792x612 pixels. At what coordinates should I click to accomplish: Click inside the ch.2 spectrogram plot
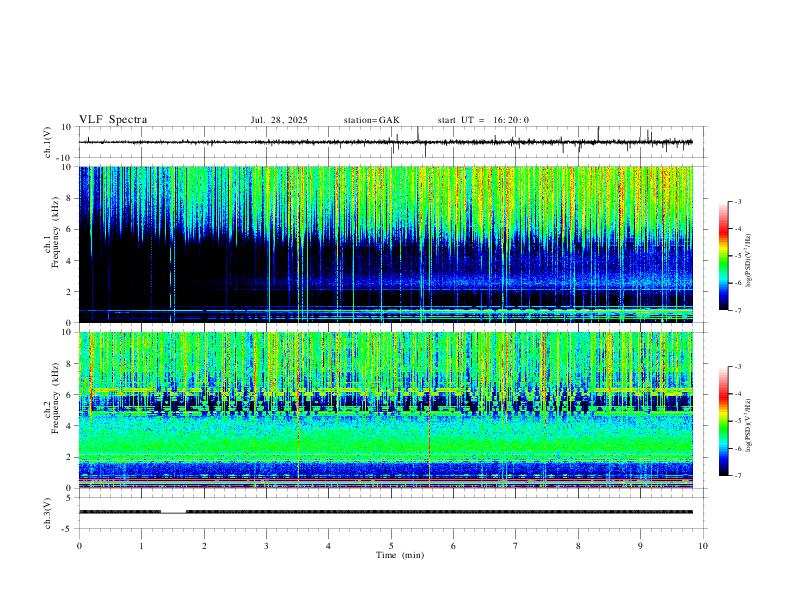coord(385,410)
